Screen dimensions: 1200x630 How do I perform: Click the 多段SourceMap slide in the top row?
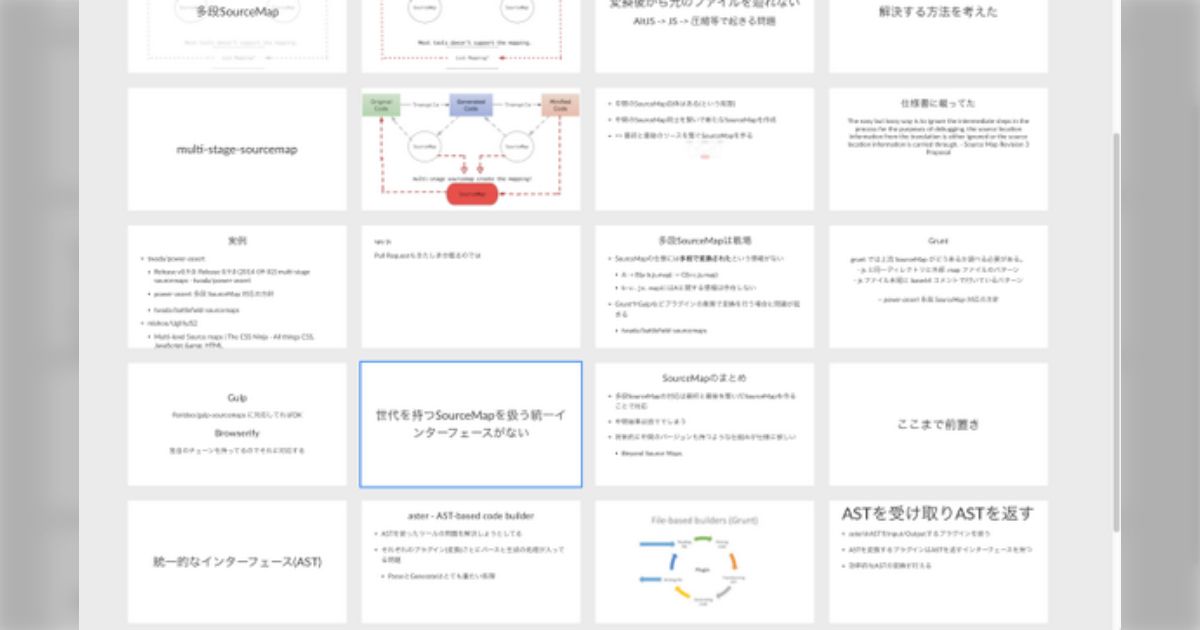(237, 35)
